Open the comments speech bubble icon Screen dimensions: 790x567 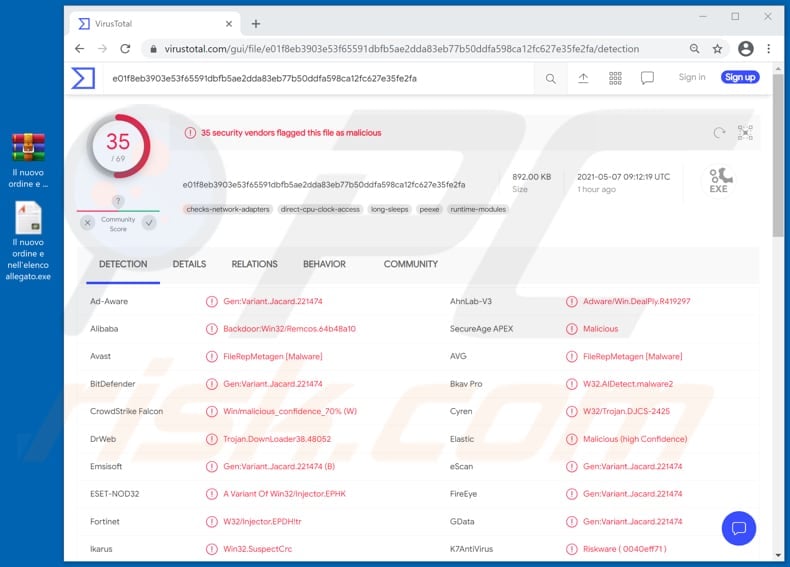647,78
